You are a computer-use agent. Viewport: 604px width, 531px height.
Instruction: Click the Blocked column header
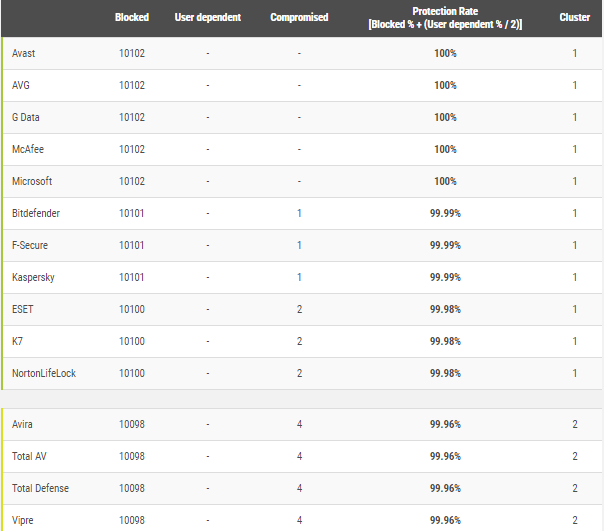pyautogui.click(x=131, y=17)
